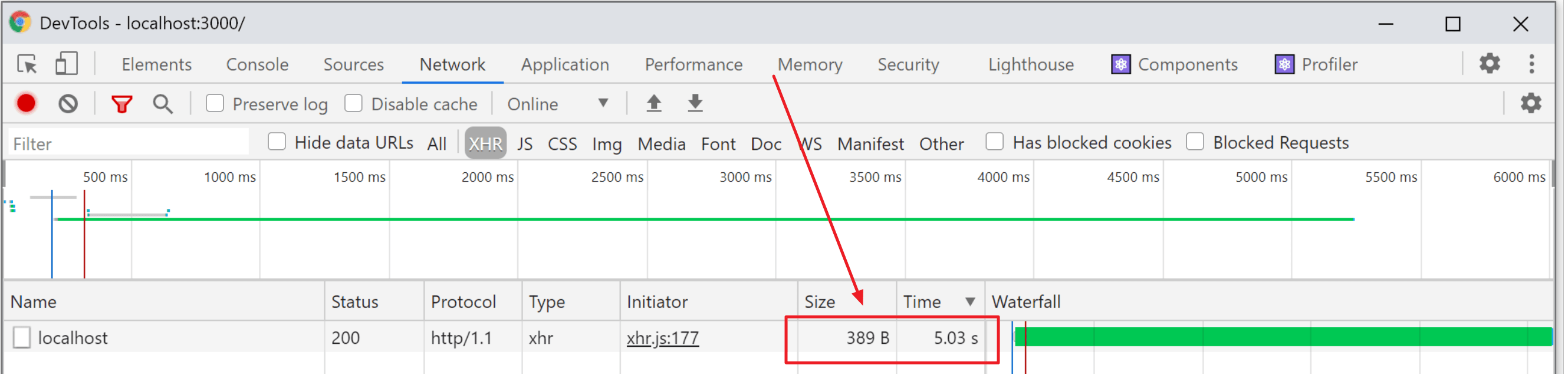The image size is (1568, 374).
Task: Open the Online throttling dropdown
Action: tap(558, 104)
